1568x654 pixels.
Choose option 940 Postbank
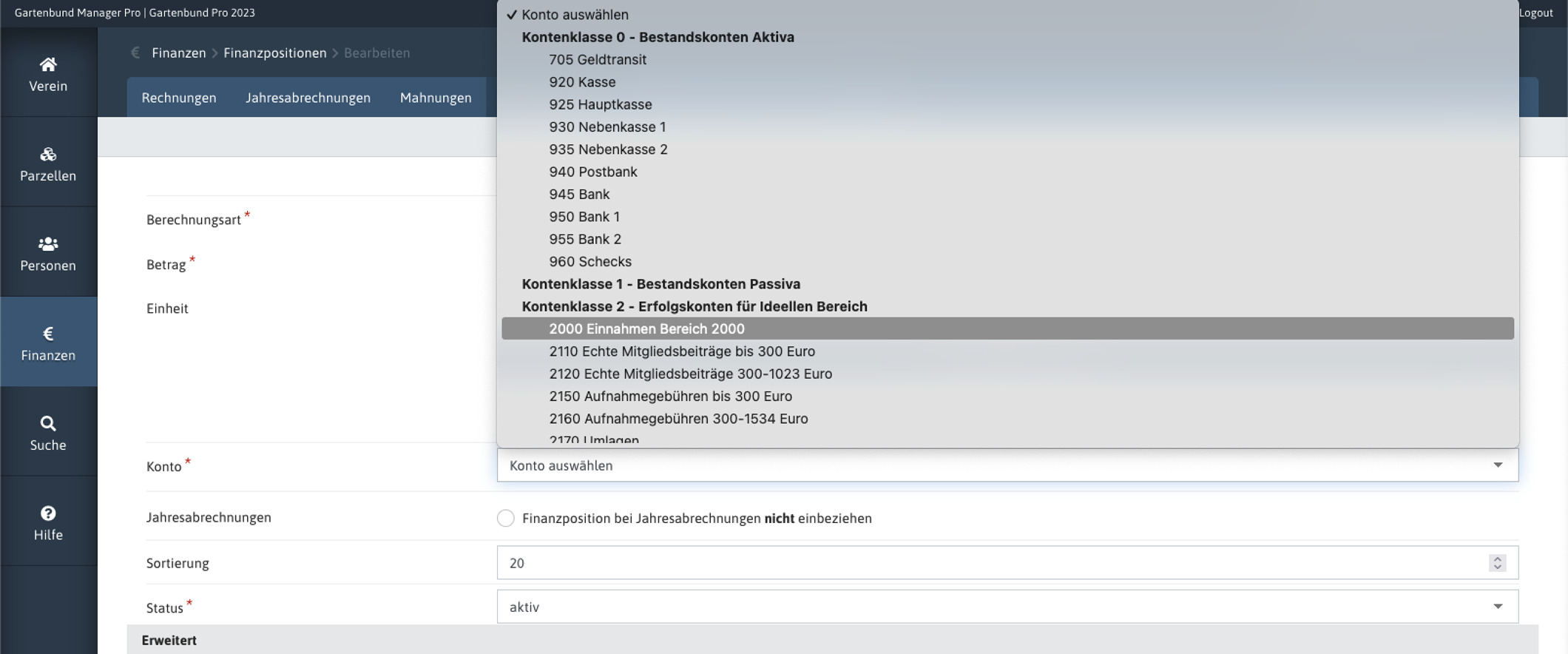point(1007,172)
